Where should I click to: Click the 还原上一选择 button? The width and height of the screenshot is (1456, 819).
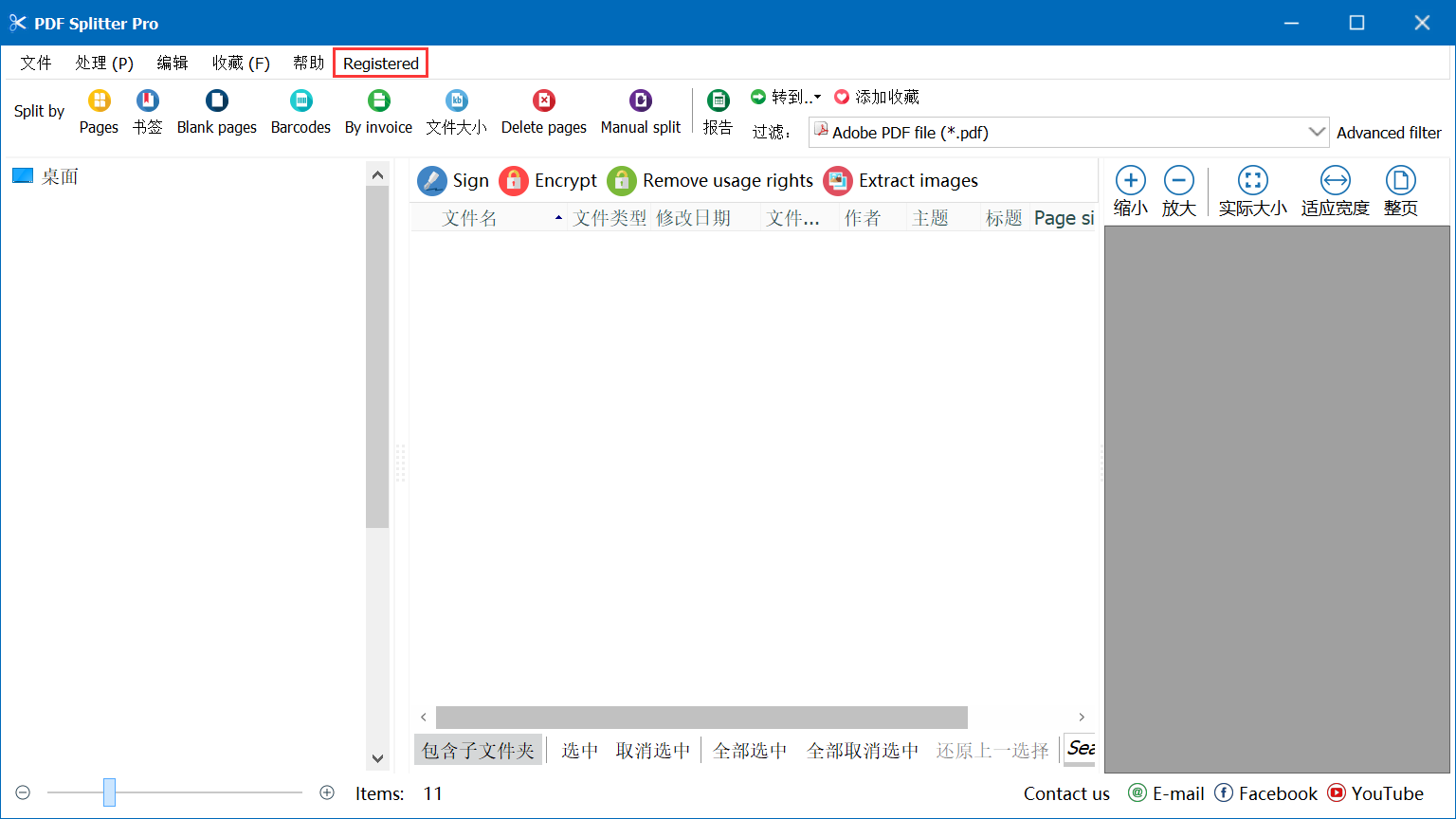(992, 750)
